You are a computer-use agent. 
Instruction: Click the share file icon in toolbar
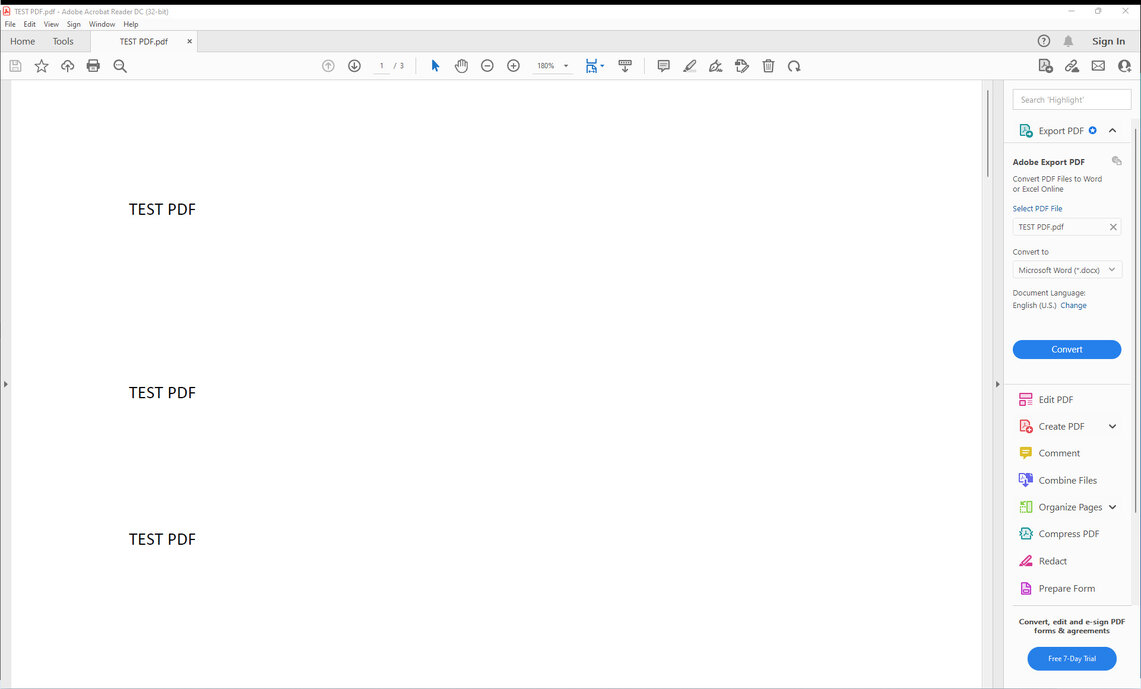tap(1046, 66)
